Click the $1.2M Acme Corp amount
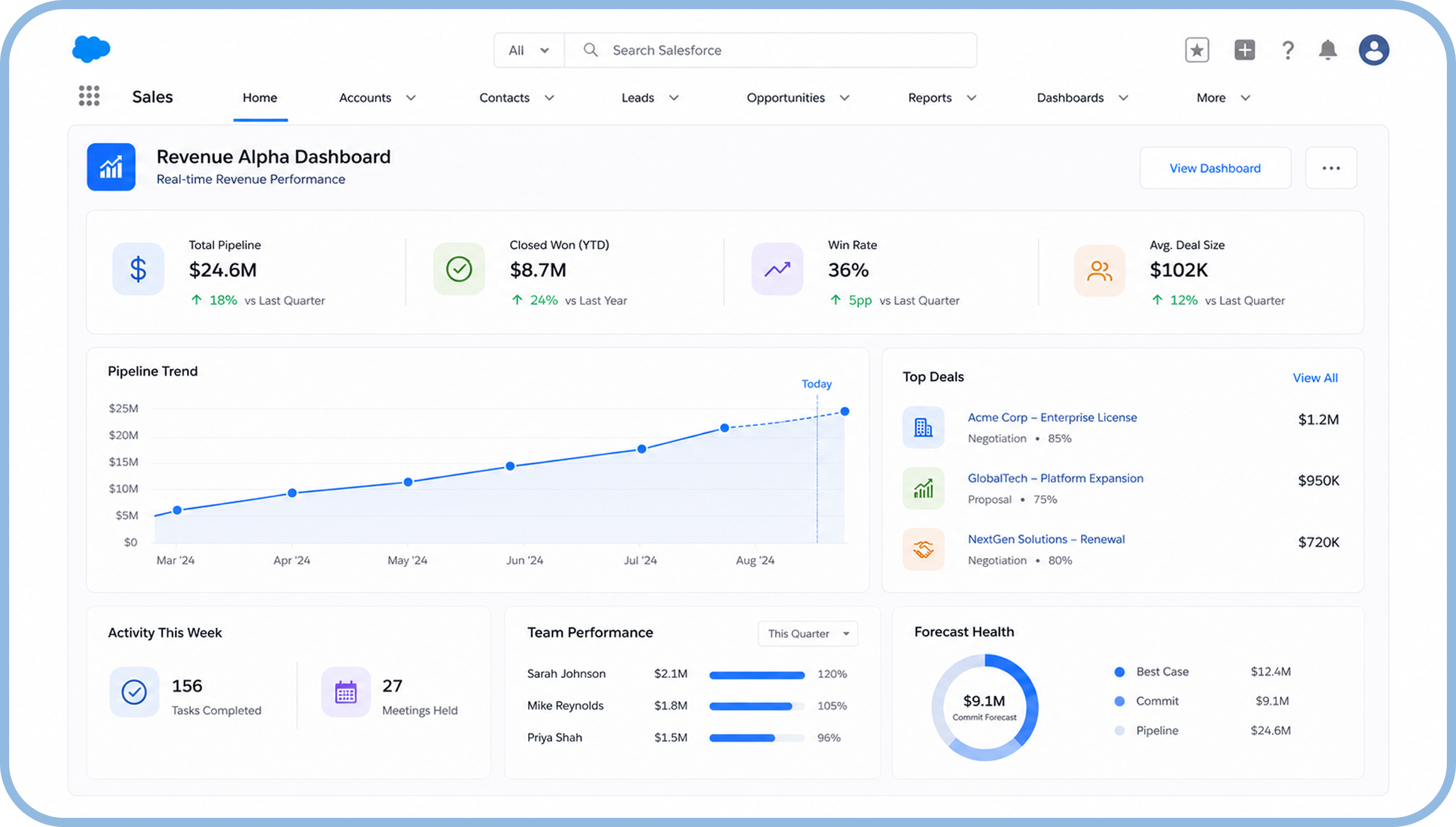Viewport: 1456px width, 827px height. point(1318,420)
